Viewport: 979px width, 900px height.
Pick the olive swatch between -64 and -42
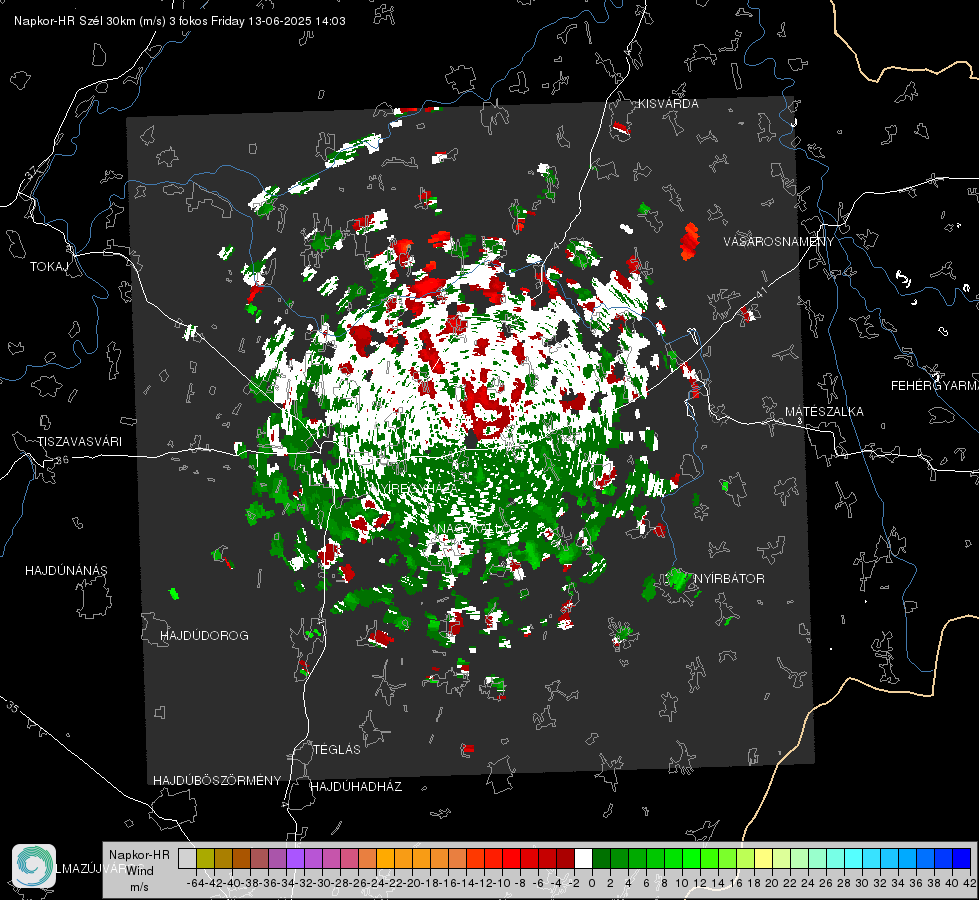click(205, 858)
